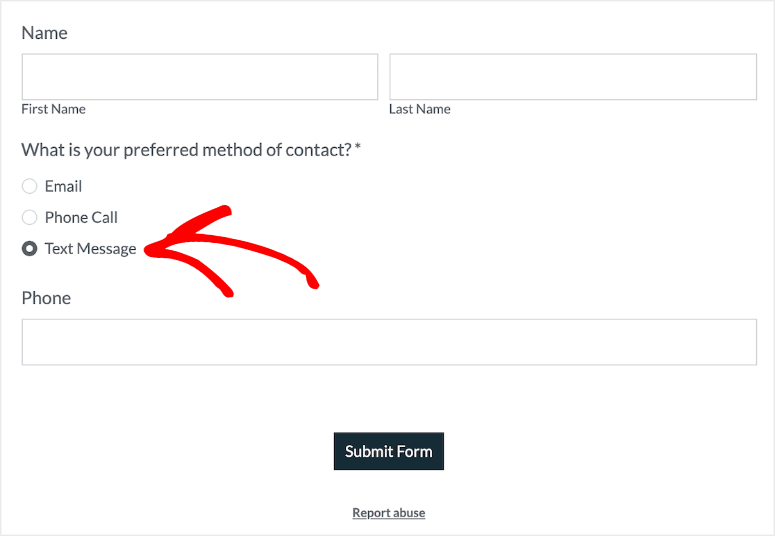Screen dimensions: 775x536
Task: Click the "Name" field heading
Action: [44, 33]
